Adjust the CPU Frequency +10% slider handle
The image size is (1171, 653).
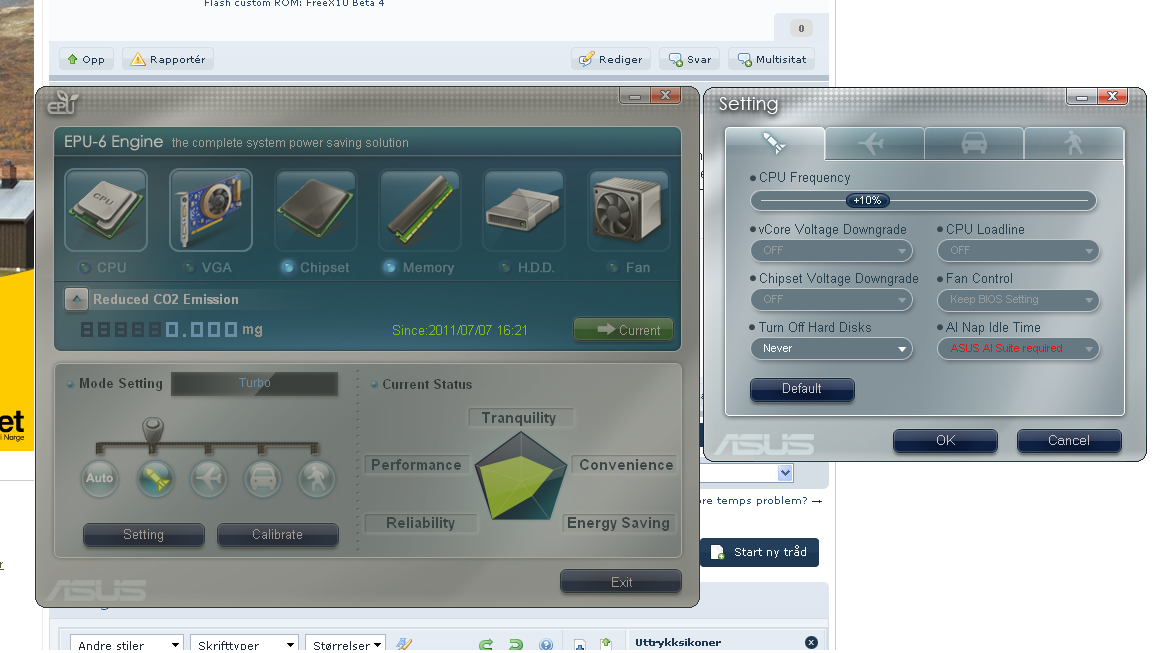click(867, 200)
